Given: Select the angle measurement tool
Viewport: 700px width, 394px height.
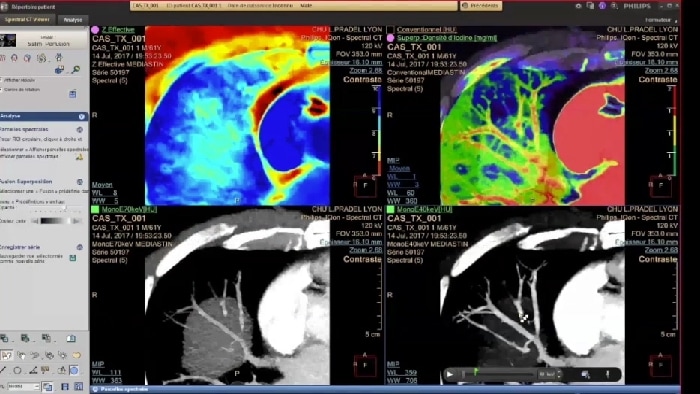Looking at the screenshot, I should coord(33,370).
